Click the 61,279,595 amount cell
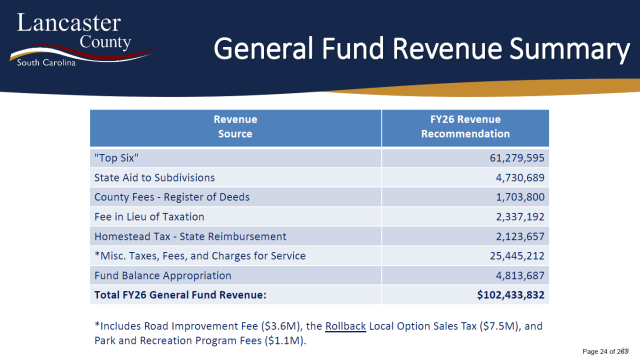Image resolution: width=640 pixels, height=360 pixels. [x=465, y=158]
